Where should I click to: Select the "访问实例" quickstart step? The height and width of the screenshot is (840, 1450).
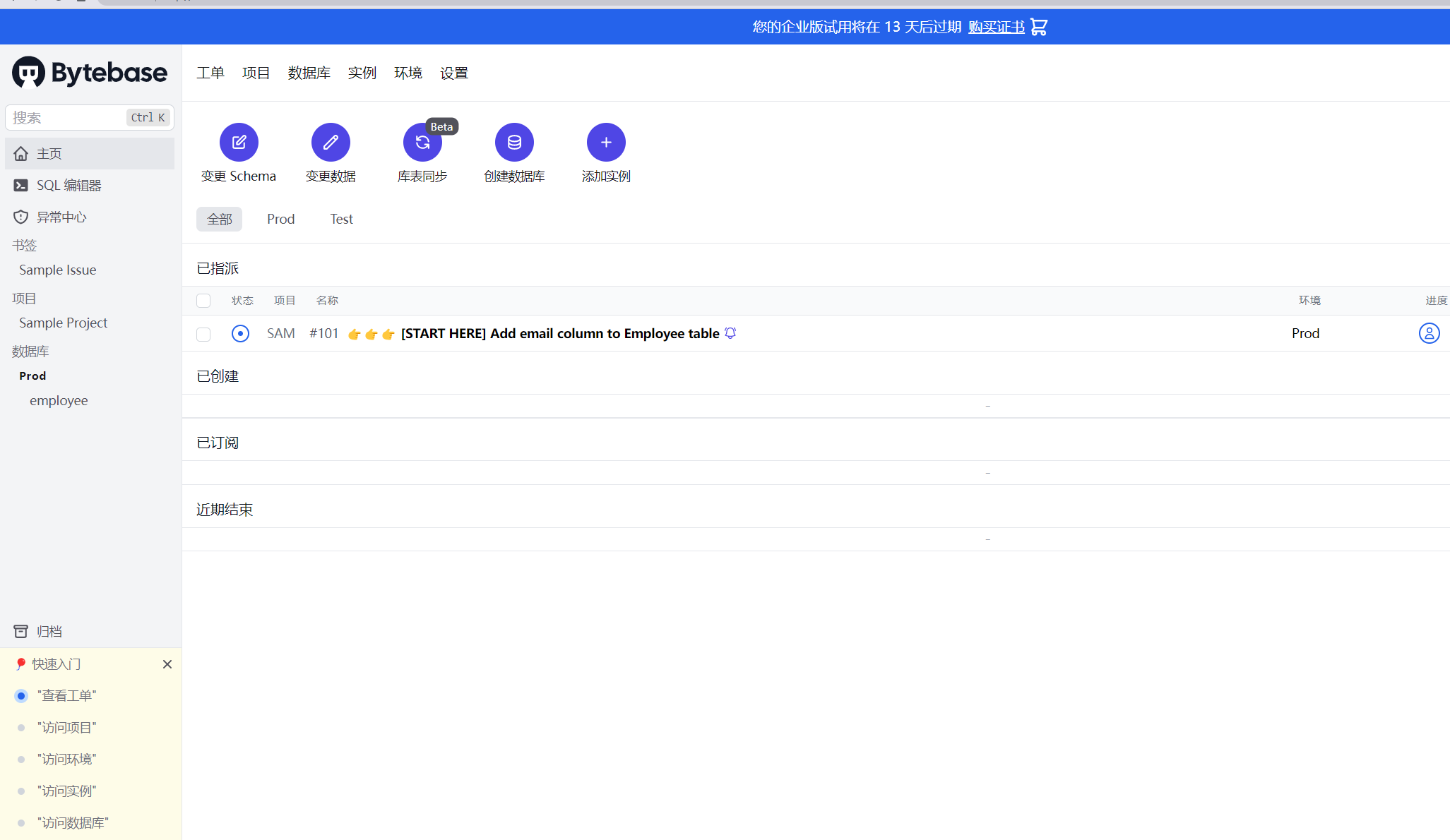pos(66,791)
